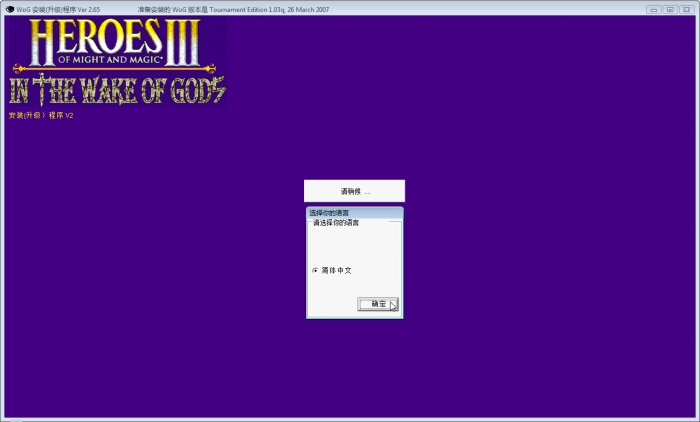Maximize the WoG installer window

click(670, 9)
